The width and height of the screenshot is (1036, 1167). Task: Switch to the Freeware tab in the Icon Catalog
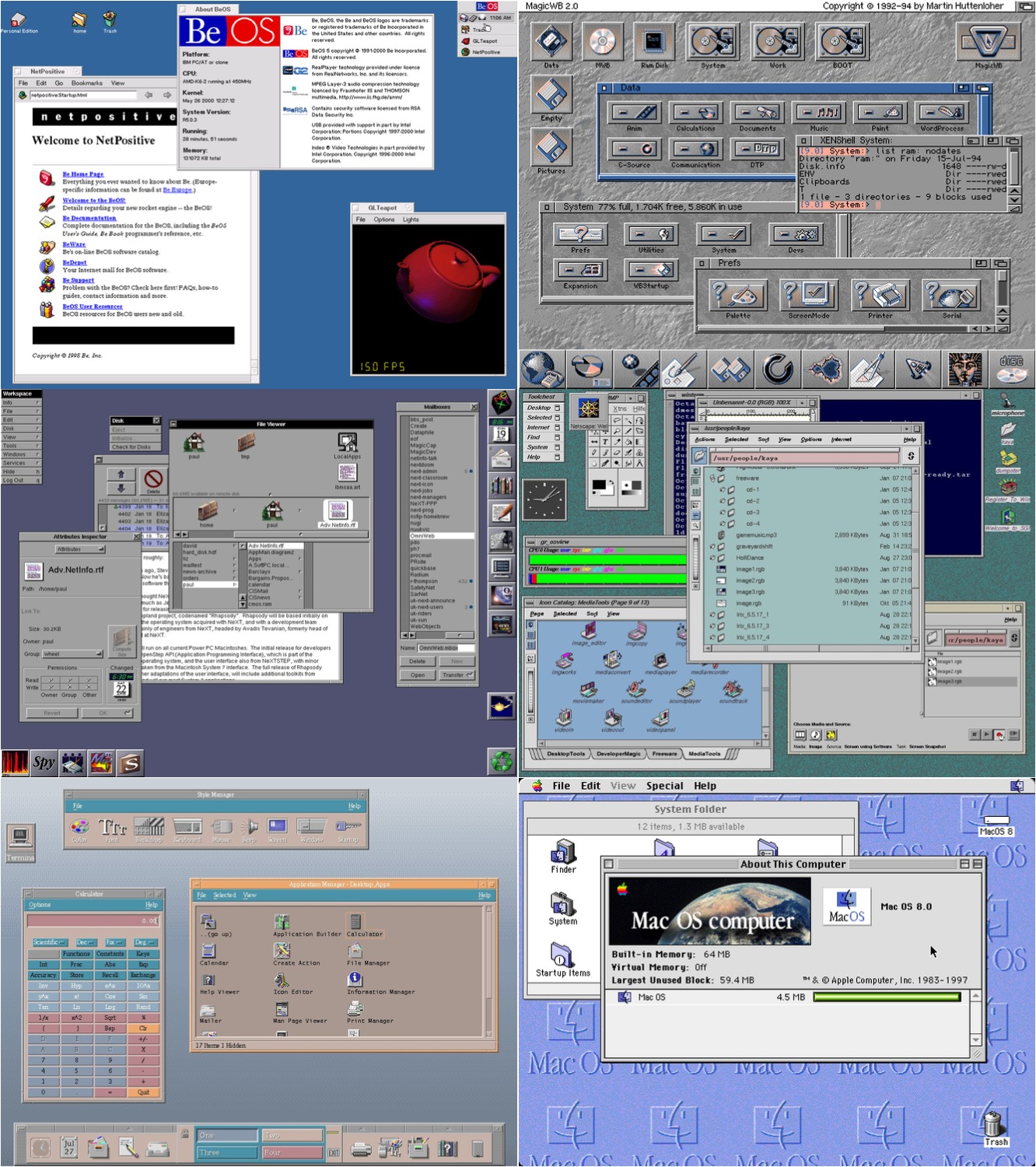664,754
